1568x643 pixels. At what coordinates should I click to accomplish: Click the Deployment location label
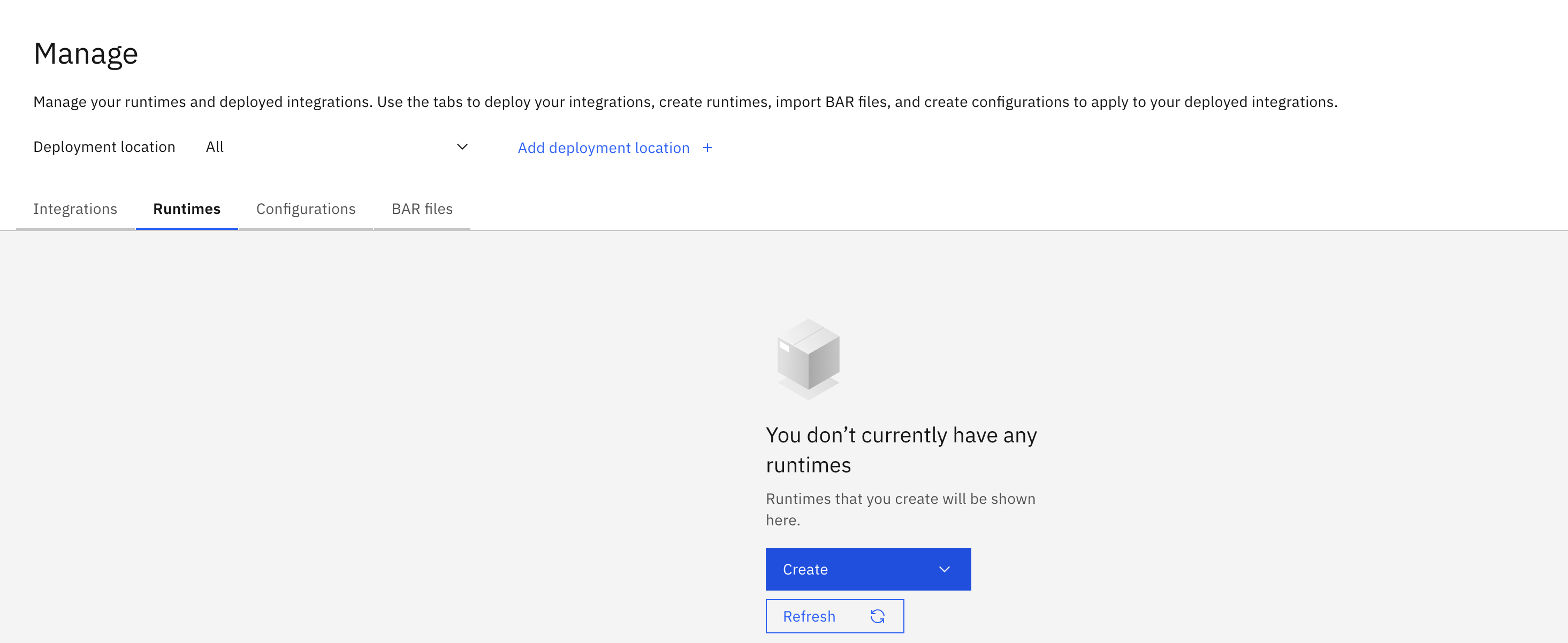(x=104, y=147)
